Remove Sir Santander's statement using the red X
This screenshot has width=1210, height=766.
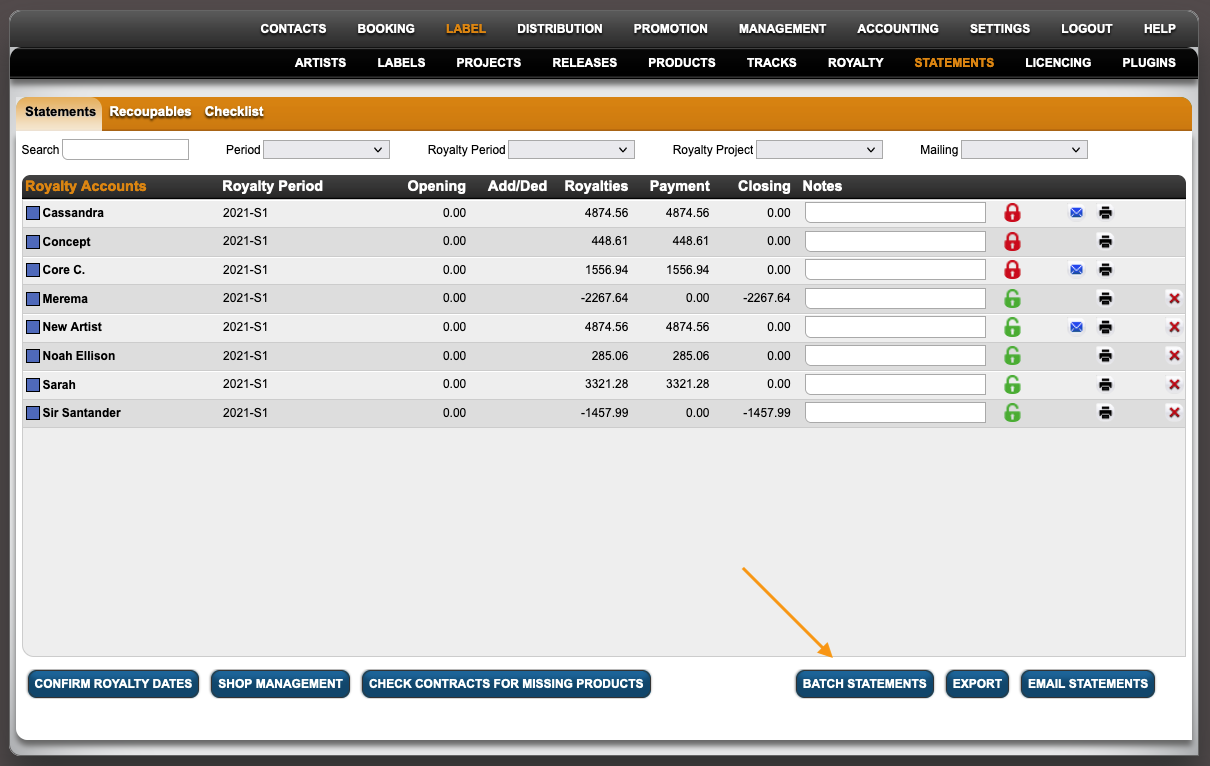point(1174,412)
